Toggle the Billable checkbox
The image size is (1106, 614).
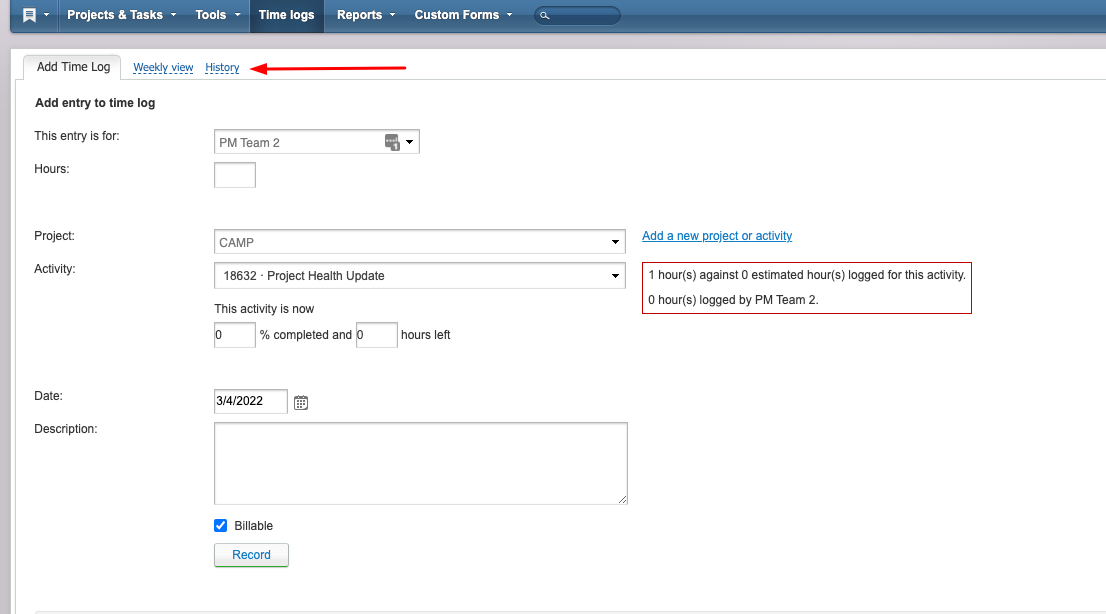pos(221,526)
